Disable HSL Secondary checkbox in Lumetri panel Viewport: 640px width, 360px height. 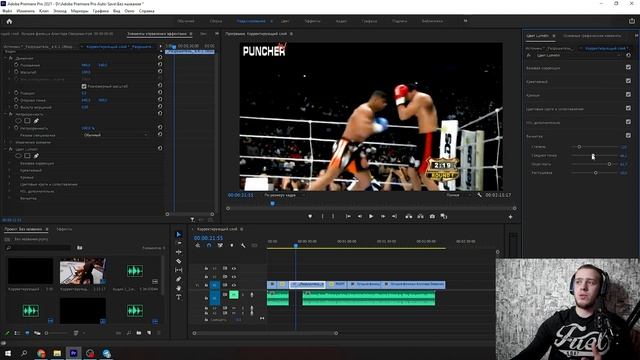[628, 122]
